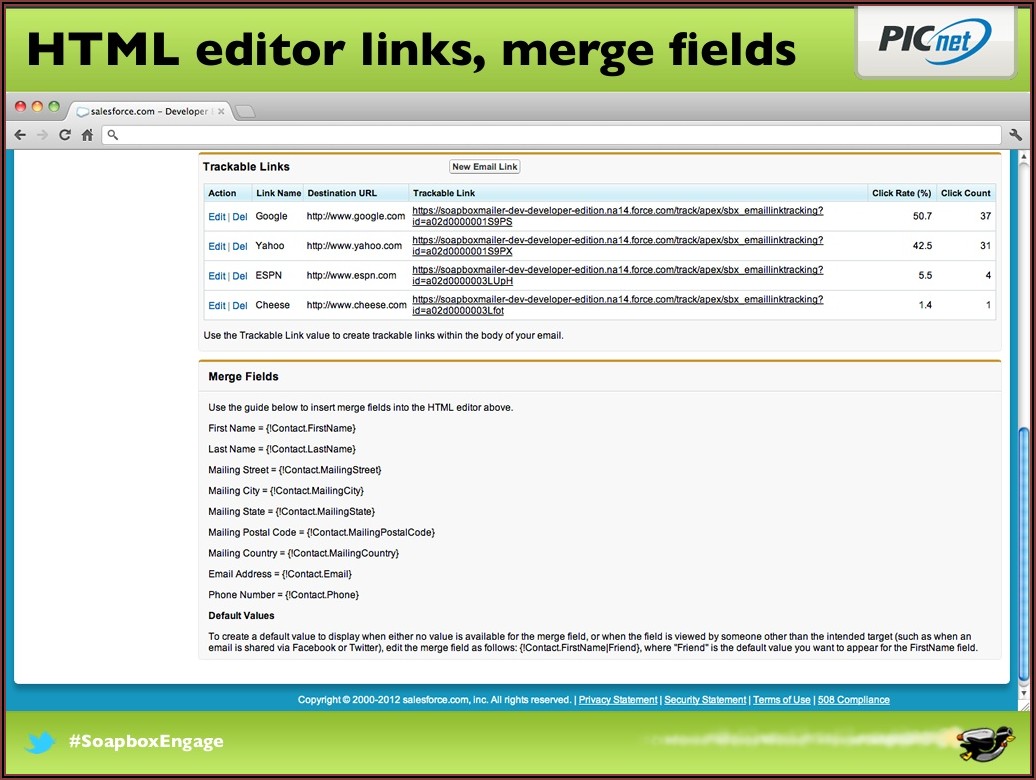Screen dimensions: 1036x780
Task: Click the page vertical scrollbar thumb
Action: [x=1023, y=553]
